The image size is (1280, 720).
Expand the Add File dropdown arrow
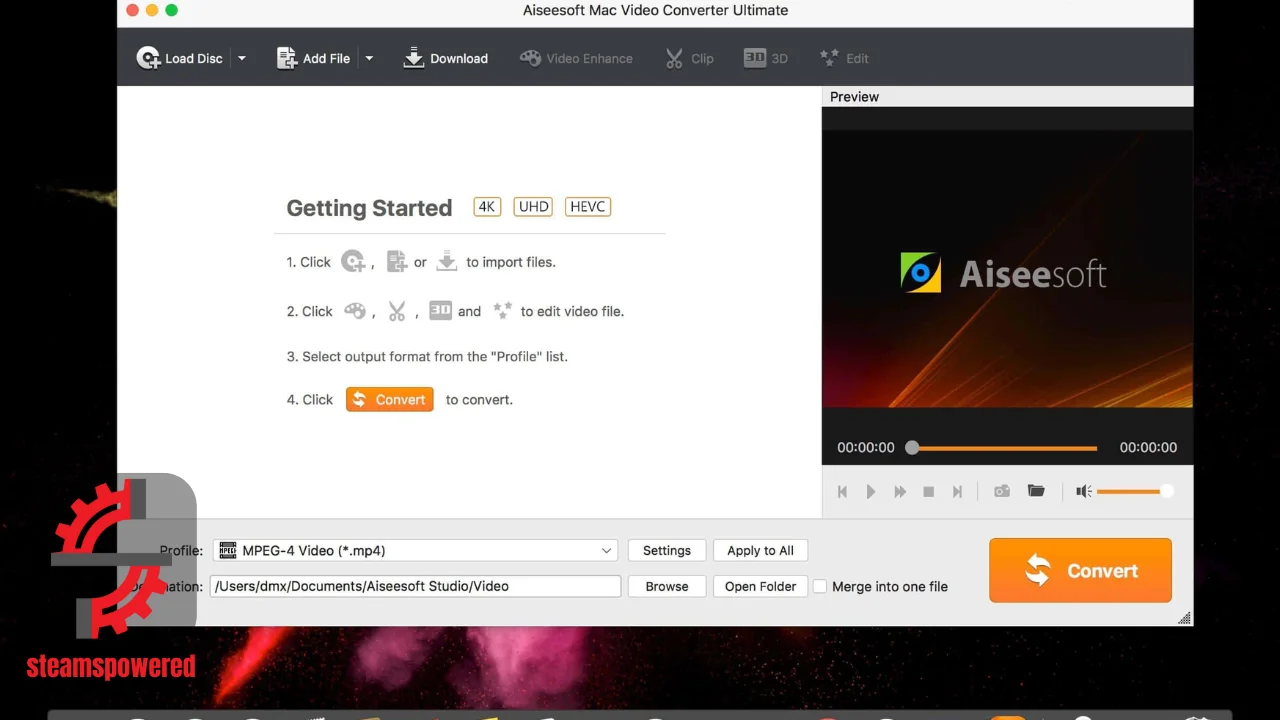[x=368, y=58]
